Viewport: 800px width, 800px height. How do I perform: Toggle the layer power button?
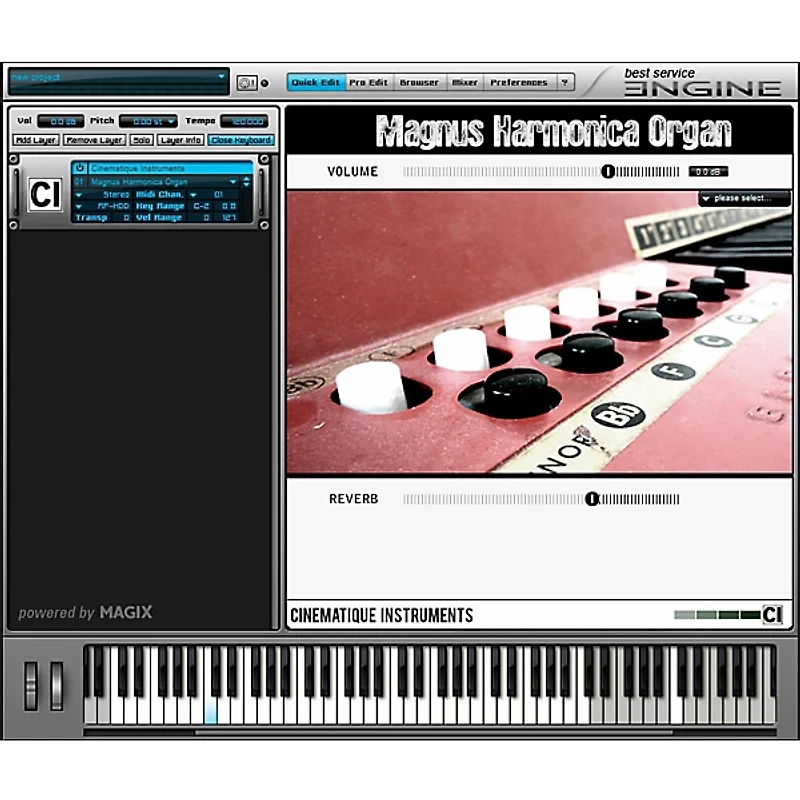pos(80,168)
